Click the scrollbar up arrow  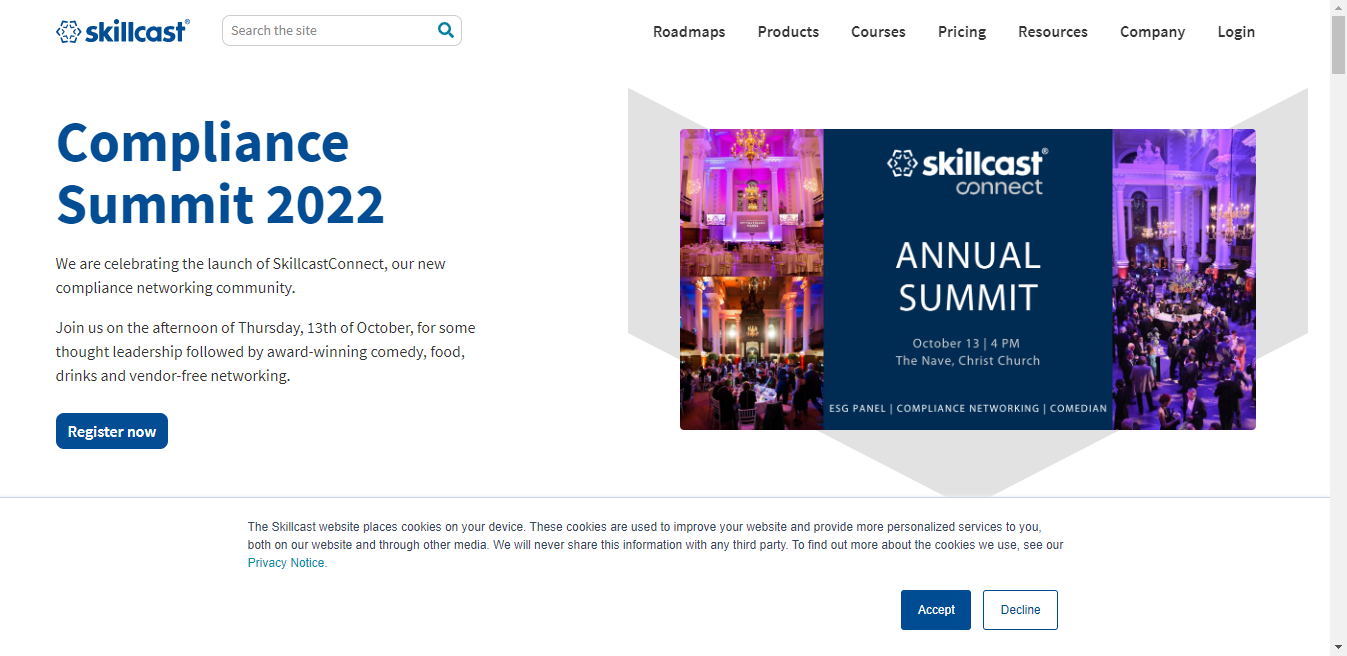tap(1338, 8)
